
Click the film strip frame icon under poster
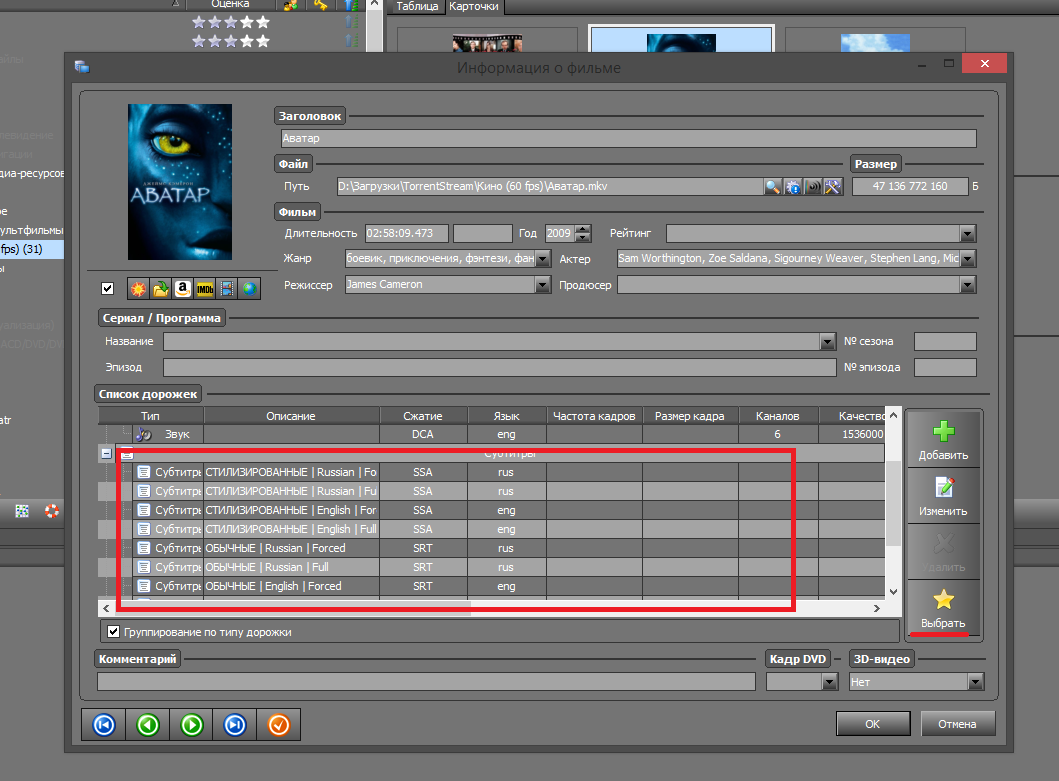coord(227,289)
